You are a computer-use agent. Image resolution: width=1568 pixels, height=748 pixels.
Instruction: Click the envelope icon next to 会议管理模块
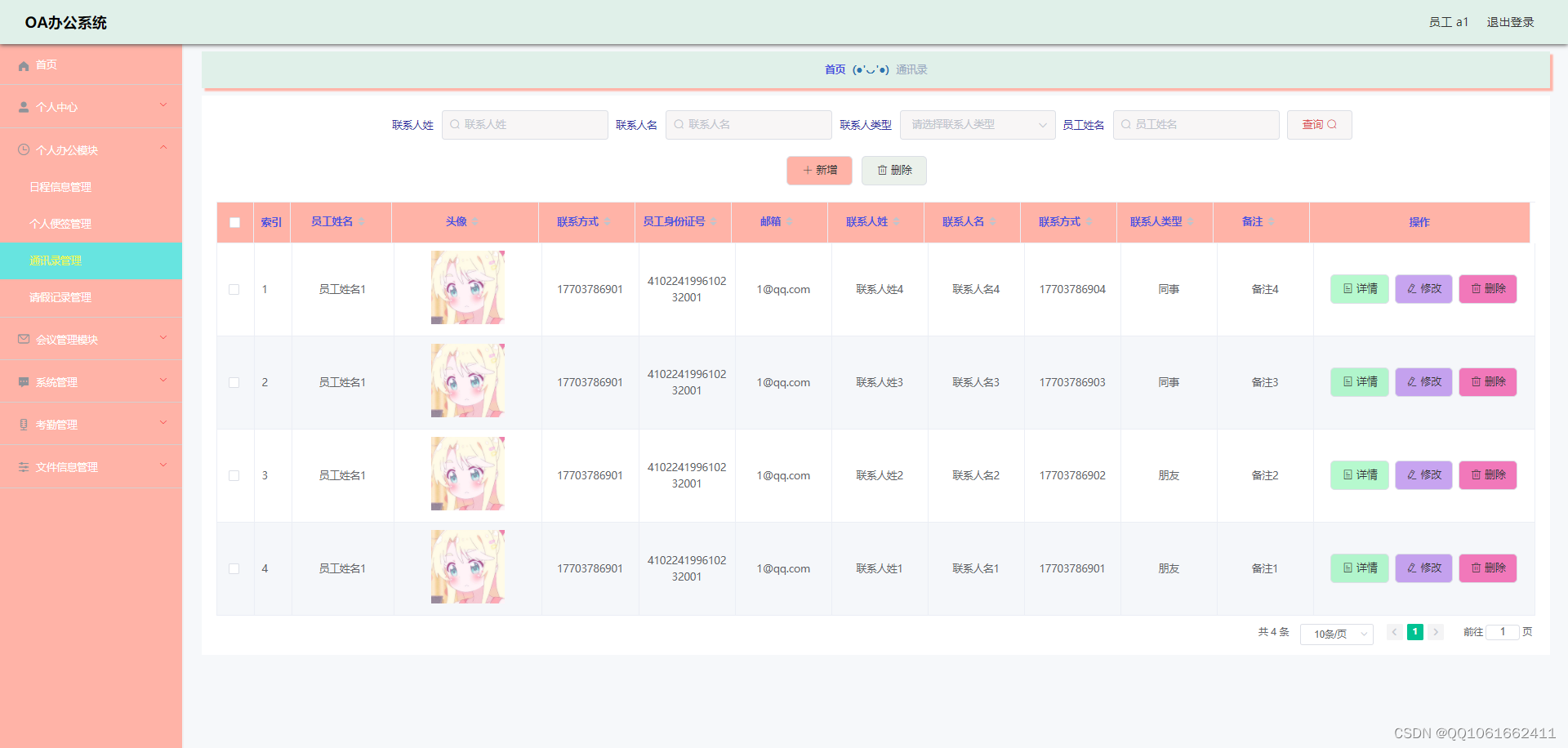[22, 338]
